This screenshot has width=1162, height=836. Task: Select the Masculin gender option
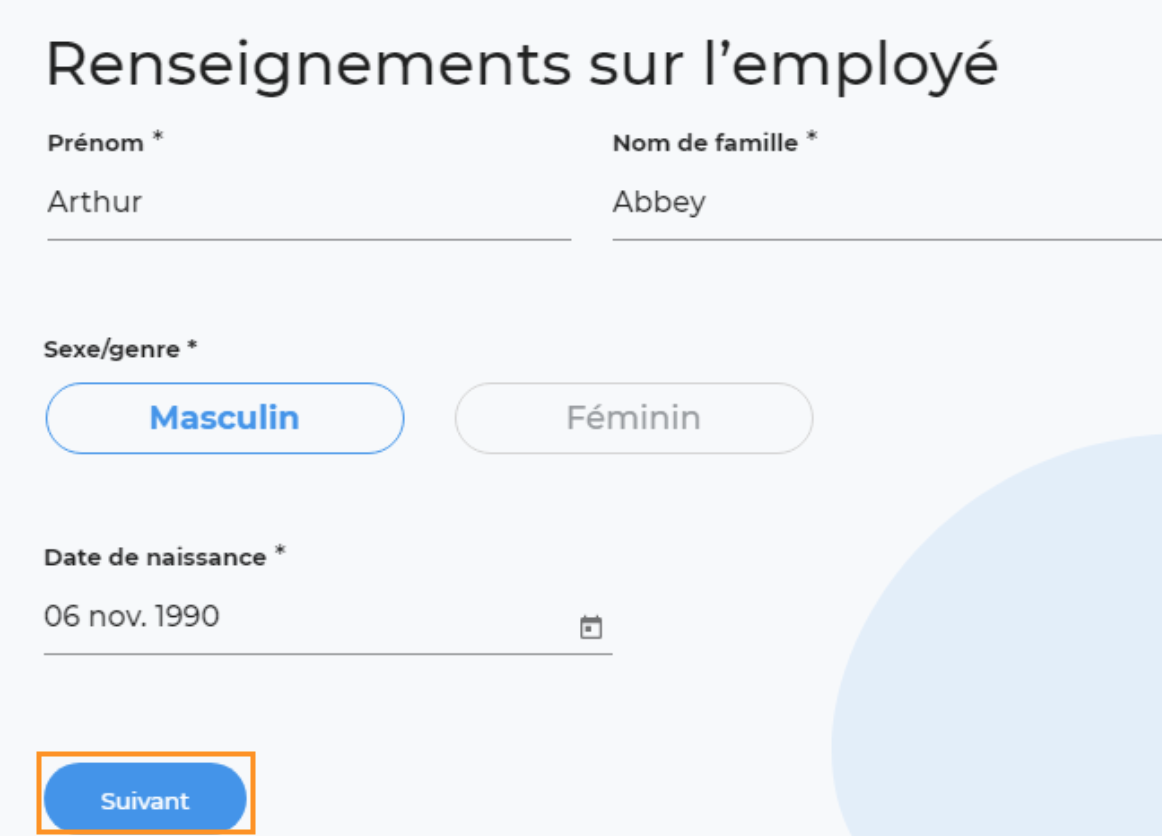[x=225, y=418]
